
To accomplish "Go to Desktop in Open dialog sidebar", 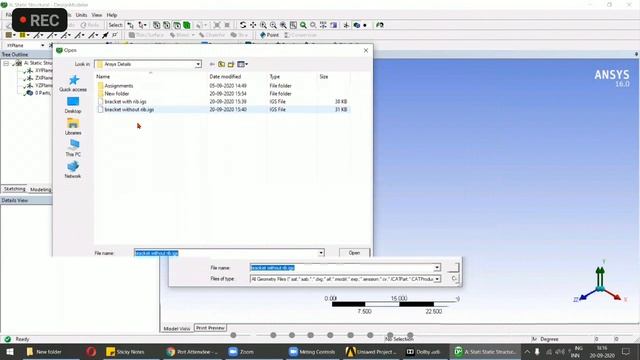I will click(x=73, y=105).
